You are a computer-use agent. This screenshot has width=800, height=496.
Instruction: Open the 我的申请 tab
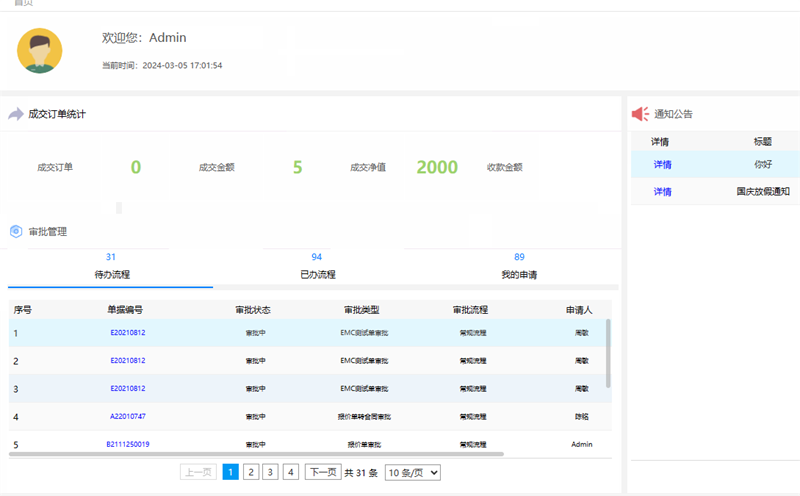(x=519, y=273)
